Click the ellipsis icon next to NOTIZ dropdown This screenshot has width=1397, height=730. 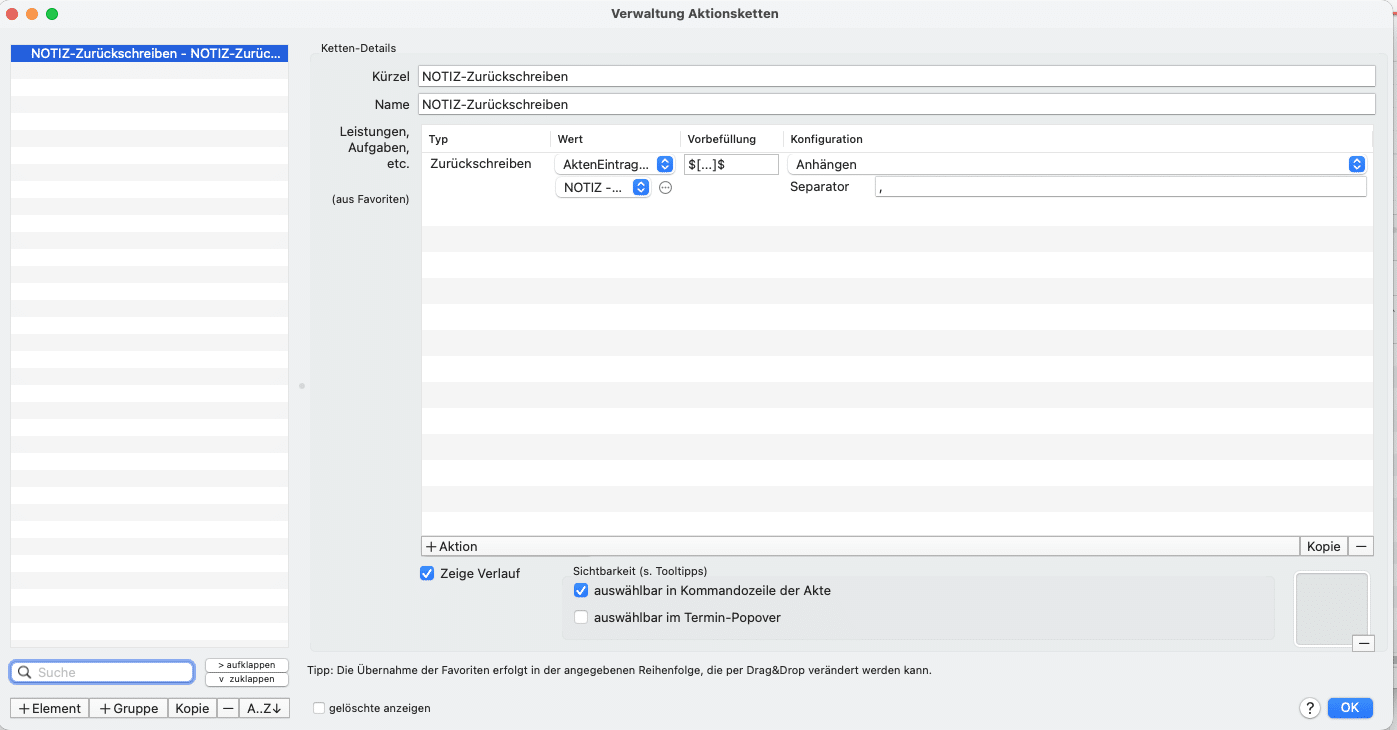pos(665,188)
